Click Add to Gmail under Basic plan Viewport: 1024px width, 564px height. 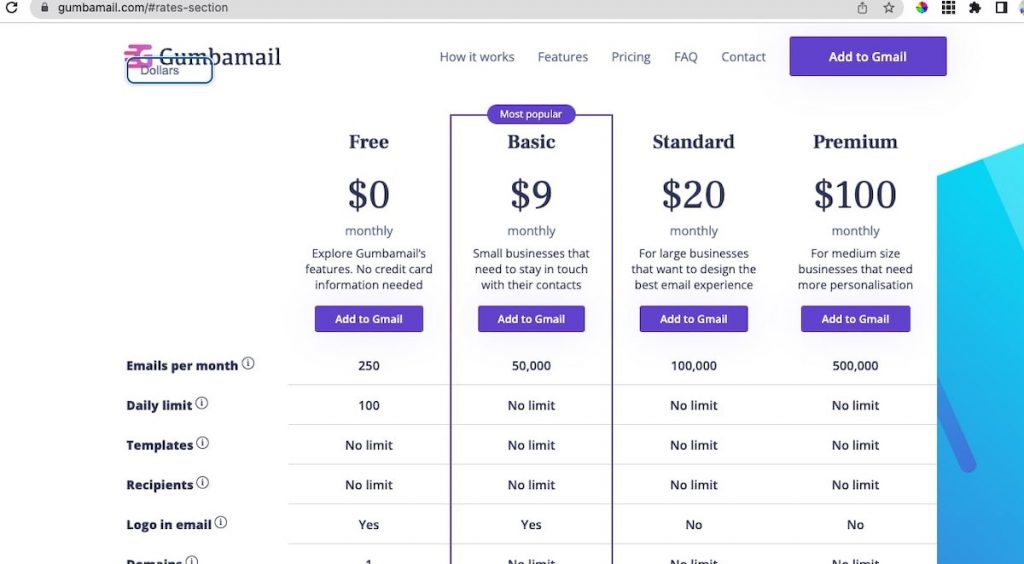coord(531,319)
